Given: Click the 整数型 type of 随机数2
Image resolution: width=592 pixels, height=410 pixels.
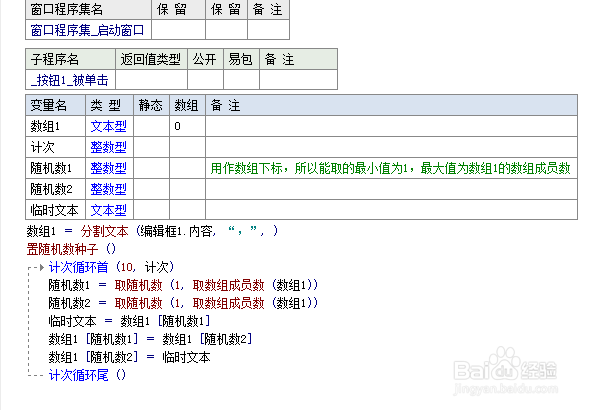Looking at the screenshot, I should pyautogui.click(x=108, y=189).
